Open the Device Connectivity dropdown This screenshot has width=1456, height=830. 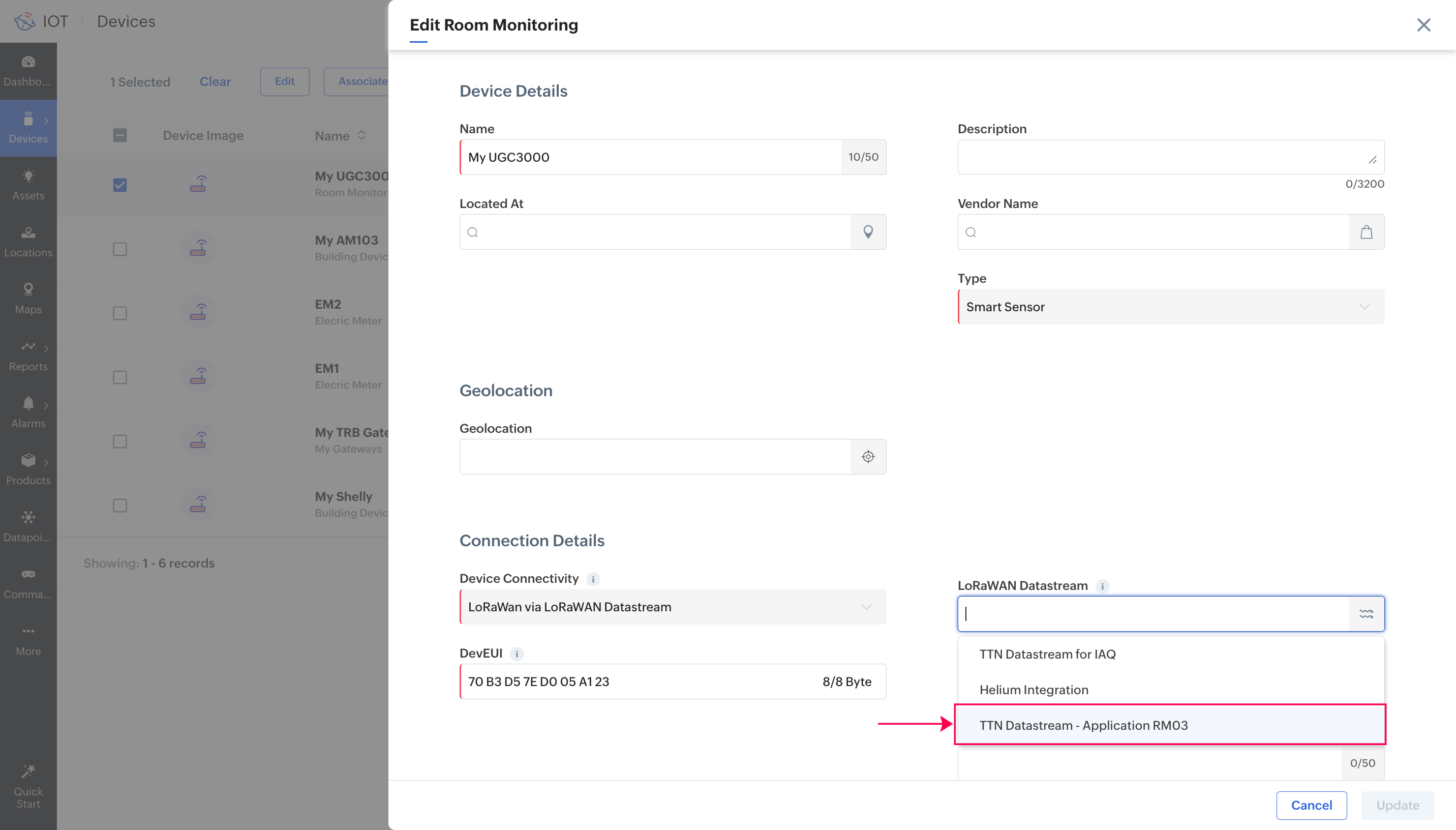(672, 607)
